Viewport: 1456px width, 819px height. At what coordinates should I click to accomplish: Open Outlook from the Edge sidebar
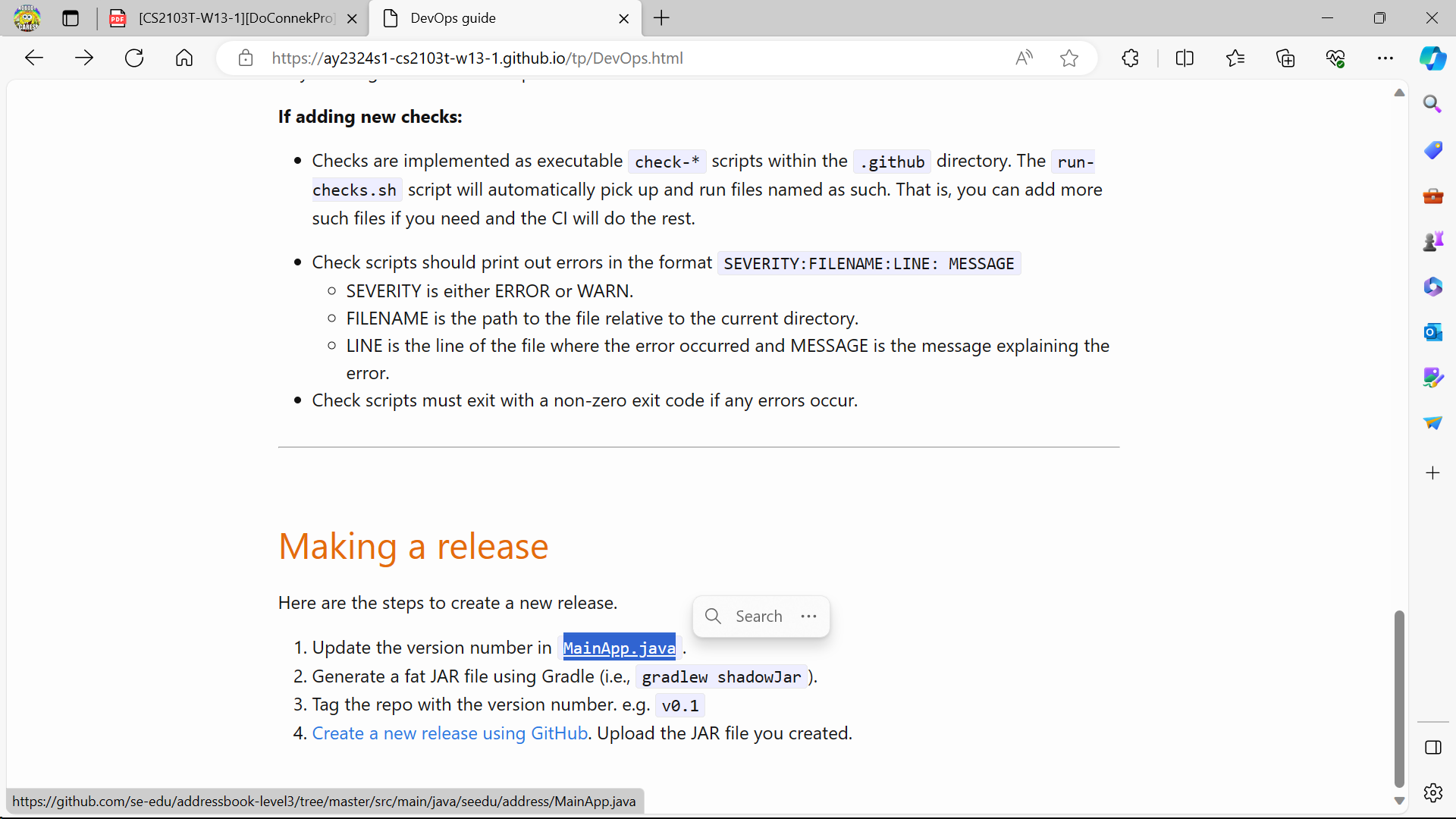coord(1432,332)
